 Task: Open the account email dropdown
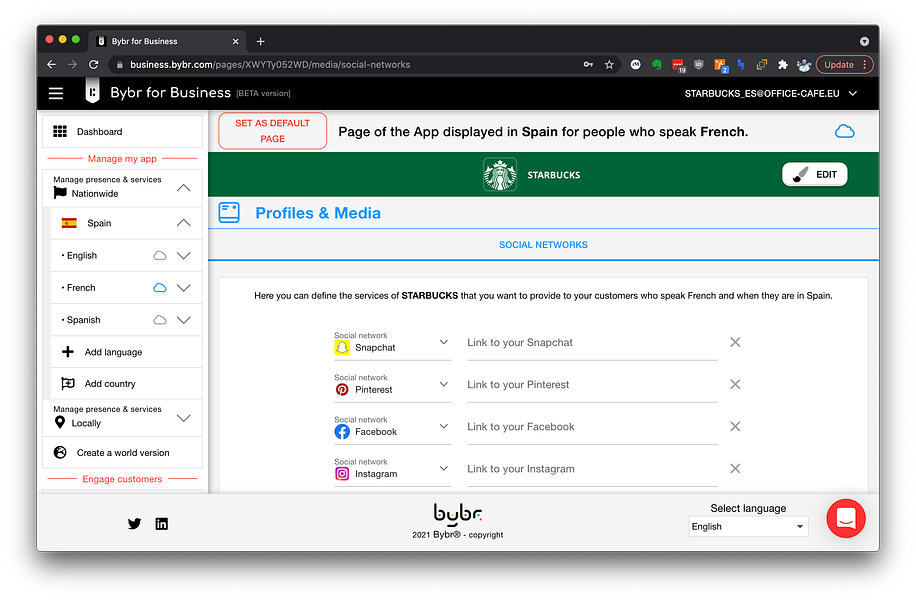tap(771, 93)
